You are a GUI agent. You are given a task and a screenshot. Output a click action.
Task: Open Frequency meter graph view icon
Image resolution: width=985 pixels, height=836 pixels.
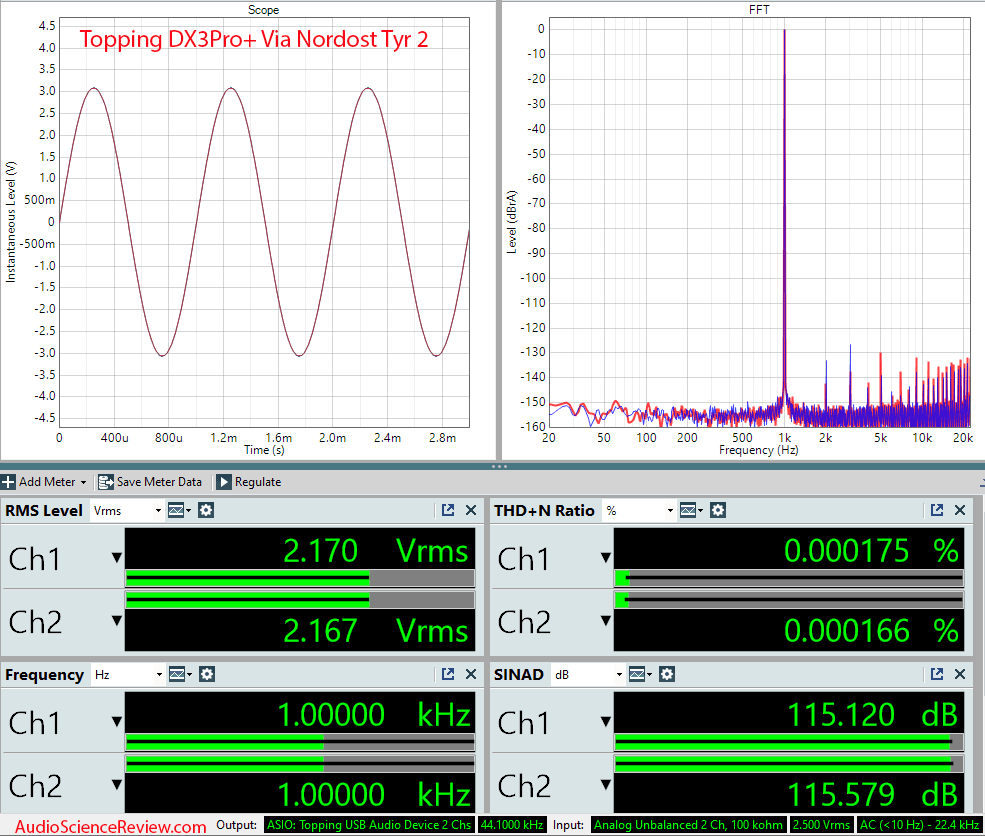click(x=180, y=675)
